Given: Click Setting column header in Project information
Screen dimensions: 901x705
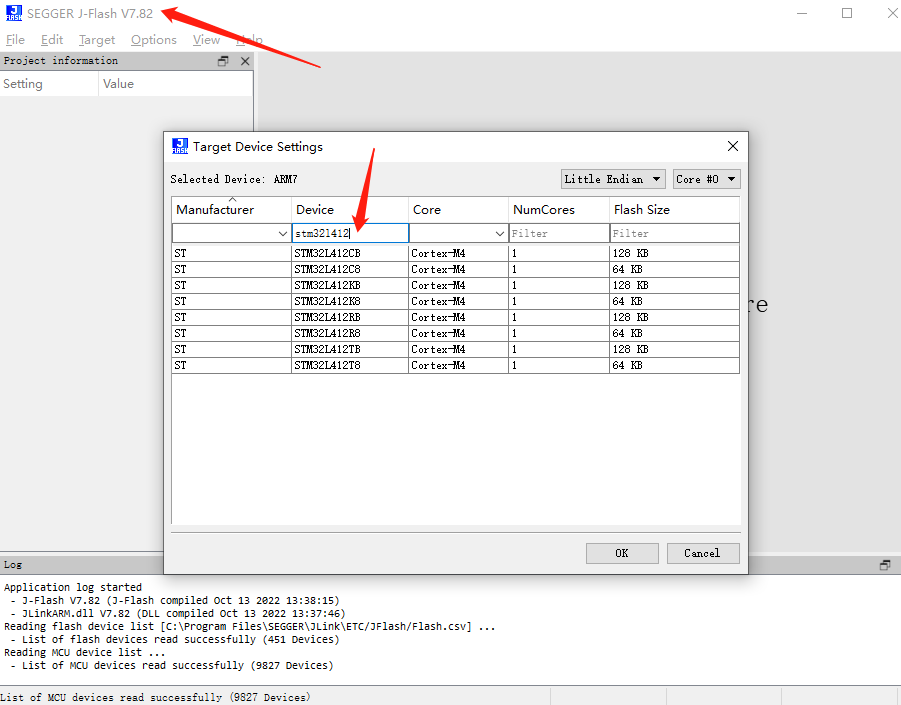Looking at the screenshot, I should pos(49,84).
